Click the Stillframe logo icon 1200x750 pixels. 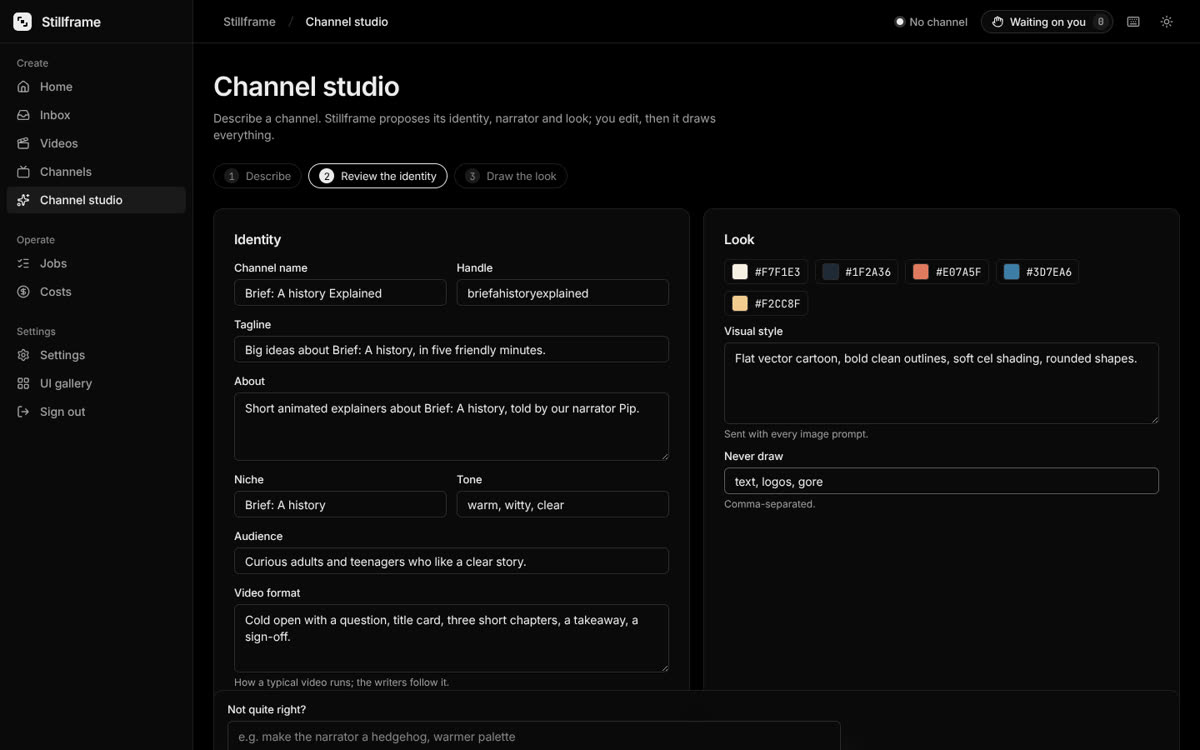pyautogui.click(x=22, y=22)
